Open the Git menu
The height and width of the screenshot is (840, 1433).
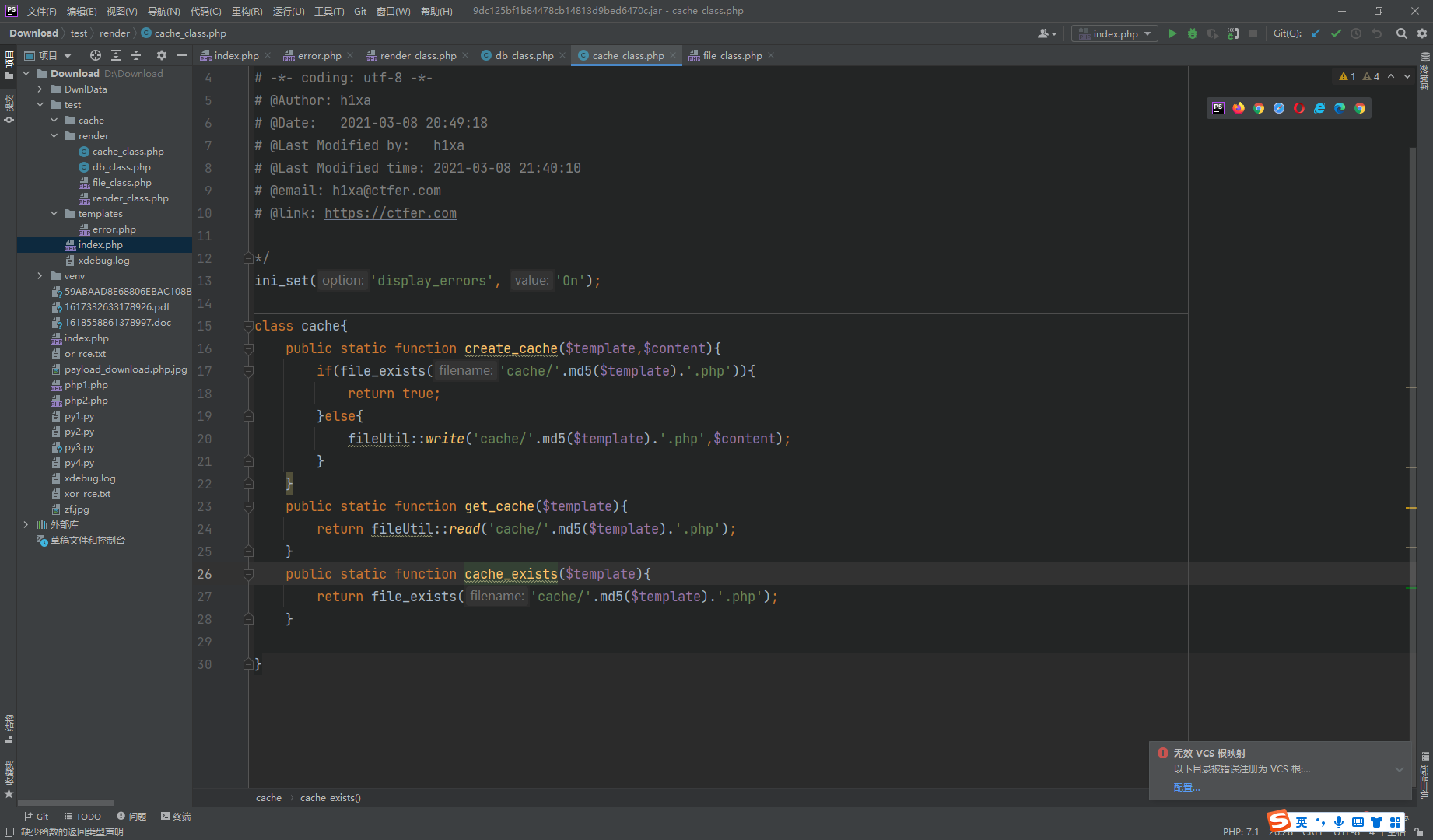tap(360, 11)
